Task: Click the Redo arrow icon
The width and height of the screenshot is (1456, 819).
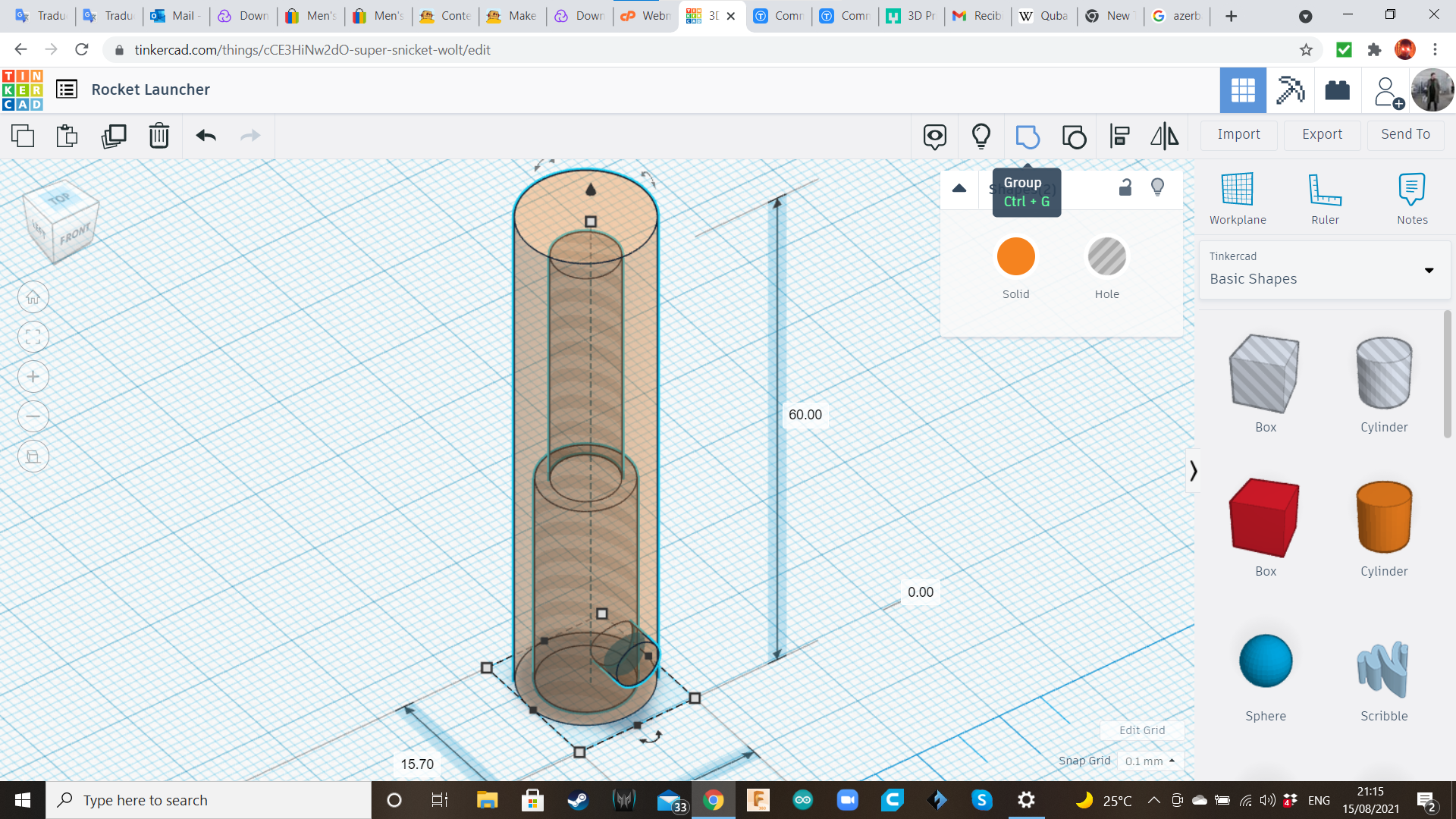Action: [x=251, y=135]
